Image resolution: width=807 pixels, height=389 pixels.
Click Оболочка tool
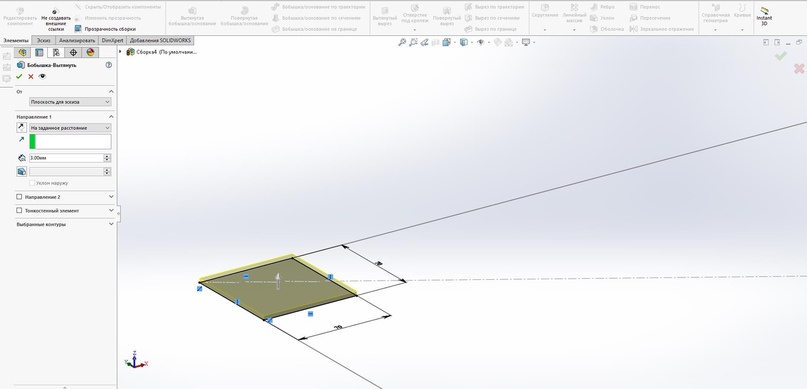(607, 29)
